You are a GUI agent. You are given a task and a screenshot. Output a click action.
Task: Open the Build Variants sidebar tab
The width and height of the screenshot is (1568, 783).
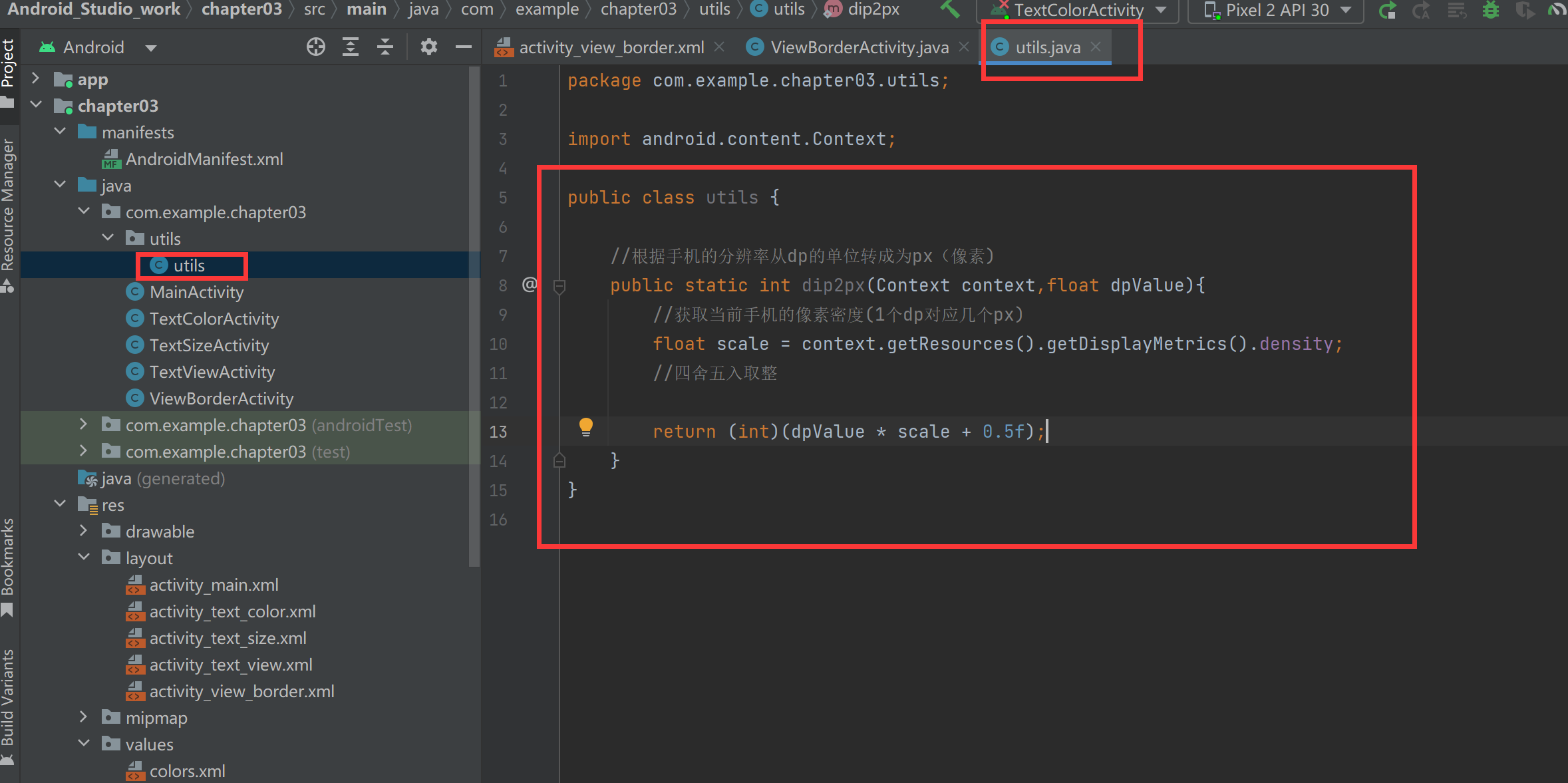[8, 707]
